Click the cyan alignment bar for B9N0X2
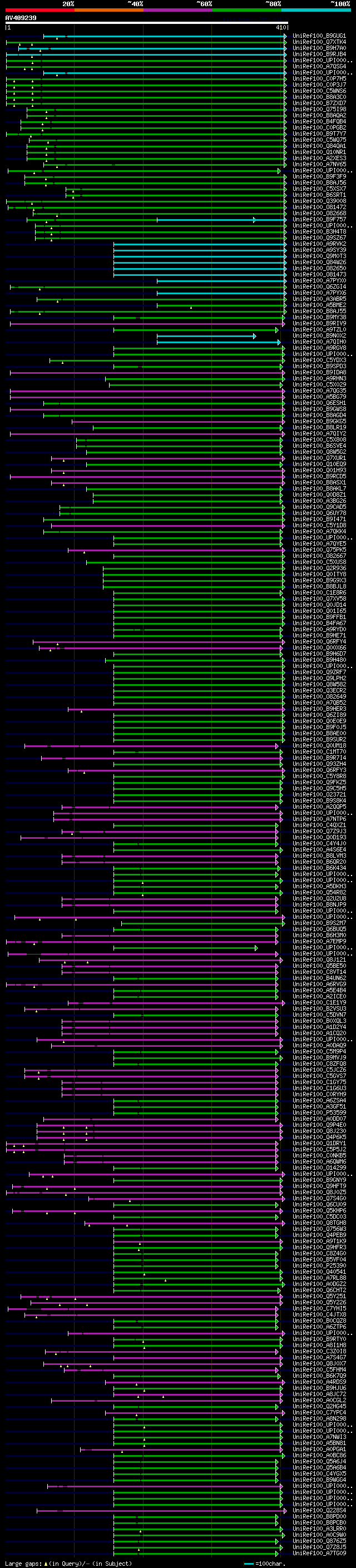 coord(206,336)
